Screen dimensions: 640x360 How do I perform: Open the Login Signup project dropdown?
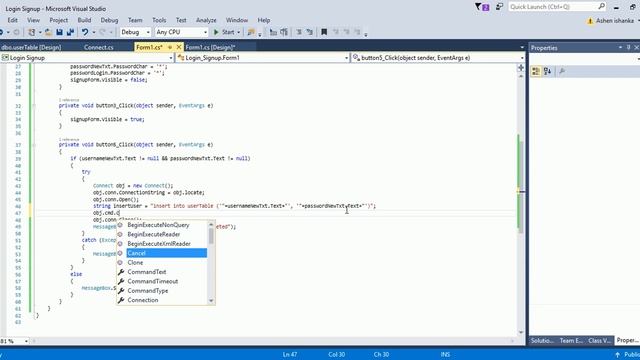(171, 58)
